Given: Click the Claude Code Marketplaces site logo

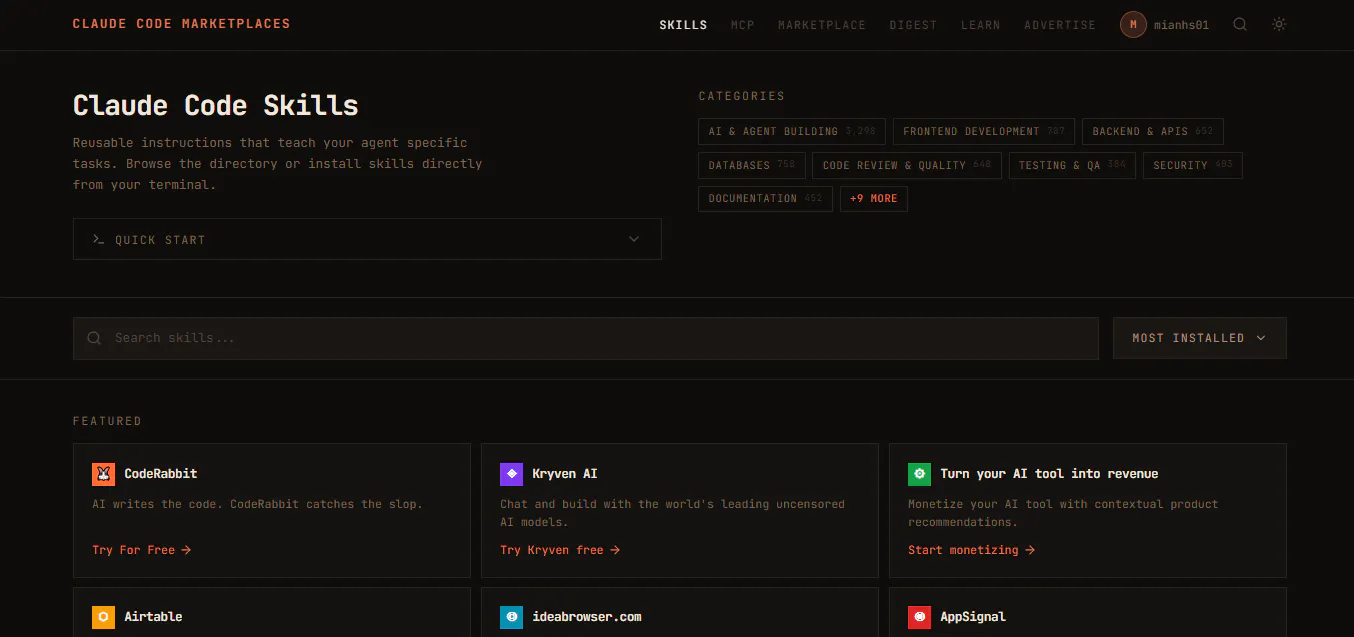Looking at the screenshot, I should [182, 24].
